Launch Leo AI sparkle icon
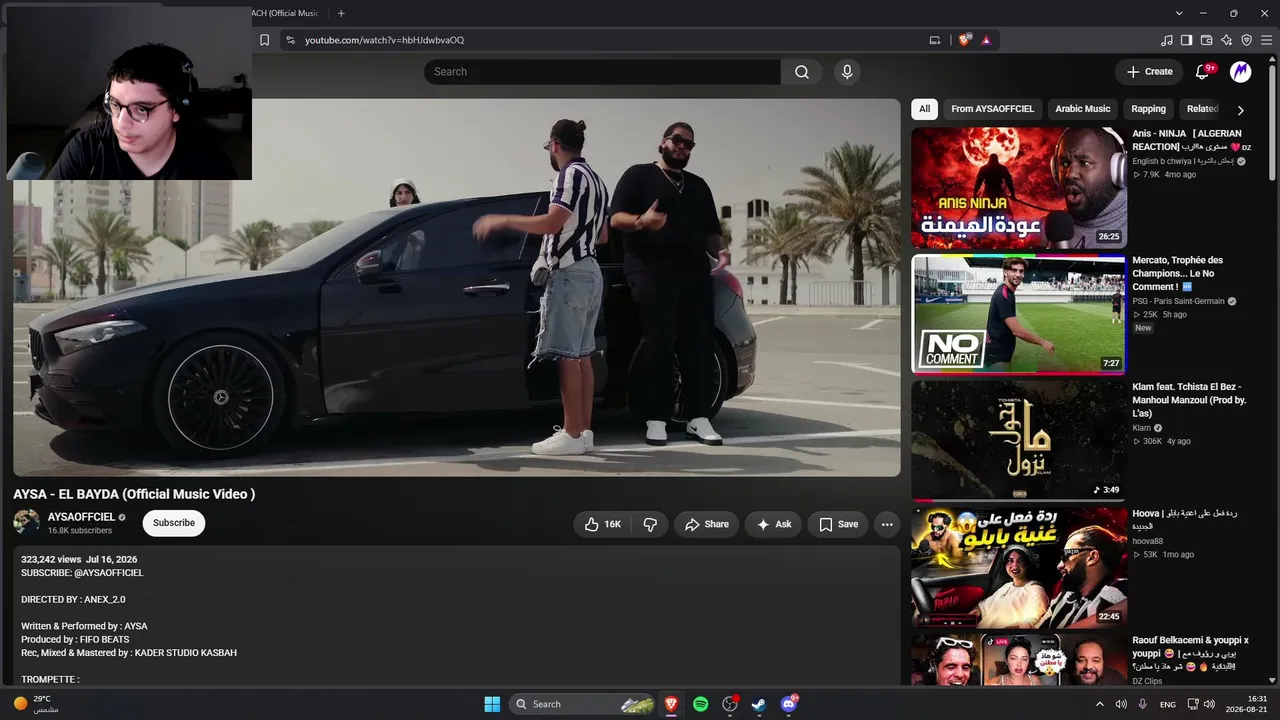 point(1227,40)
